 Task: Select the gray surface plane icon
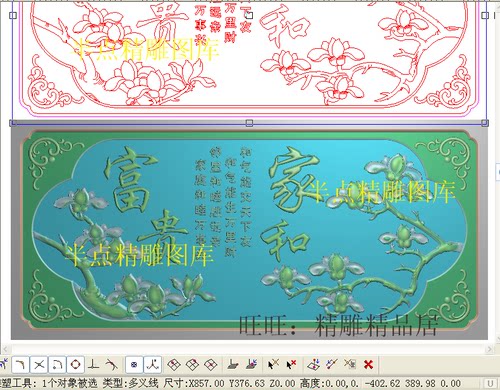[x=233, y=365]
